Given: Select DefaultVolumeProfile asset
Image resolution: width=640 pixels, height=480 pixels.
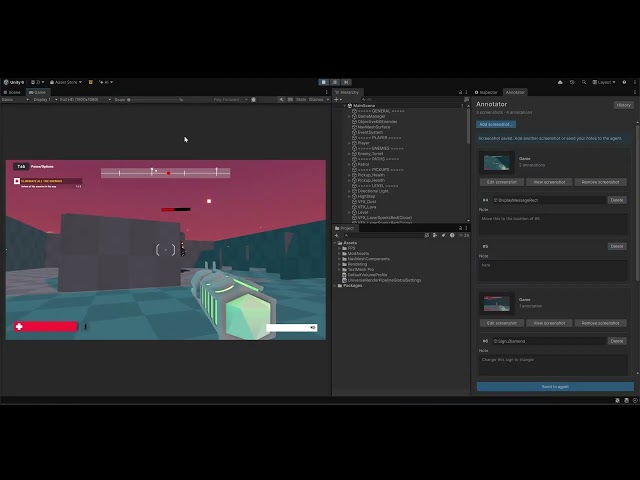Looking at the screenshot, I should [364, 275].
